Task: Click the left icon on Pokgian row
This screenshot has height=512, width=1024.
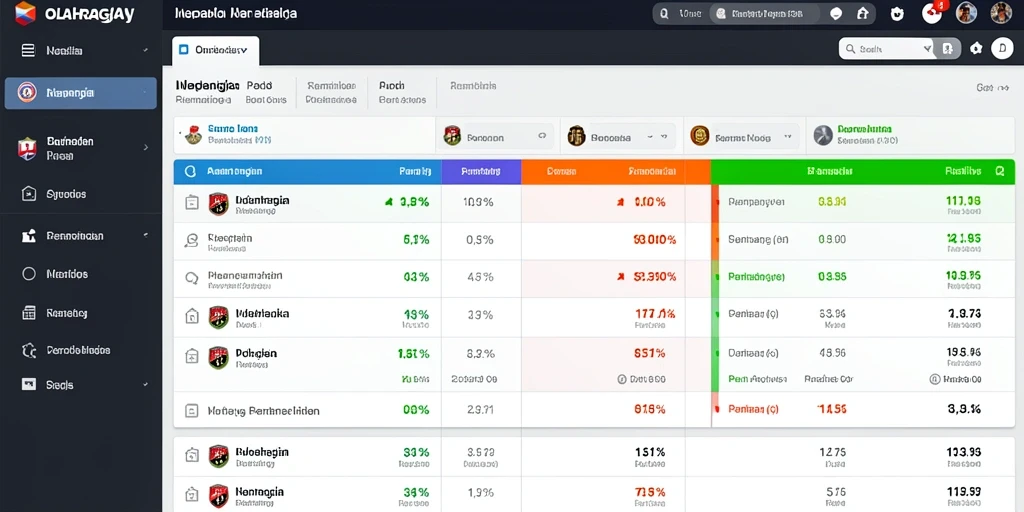Action: pyautogui.click(x=192, y=356)
